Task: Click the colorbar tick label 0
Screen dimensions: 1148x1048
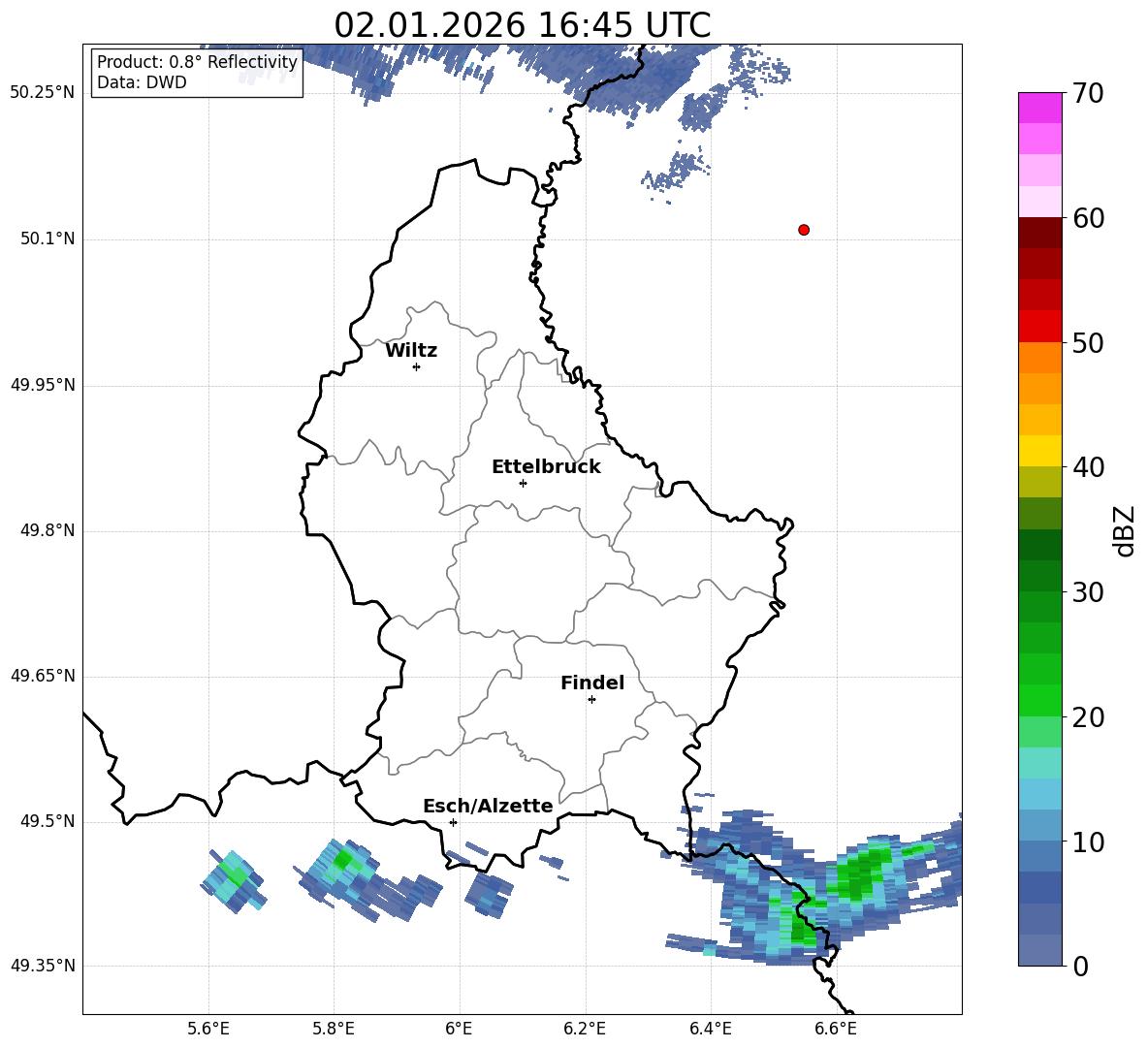Action: click(x=1080, y=967)
